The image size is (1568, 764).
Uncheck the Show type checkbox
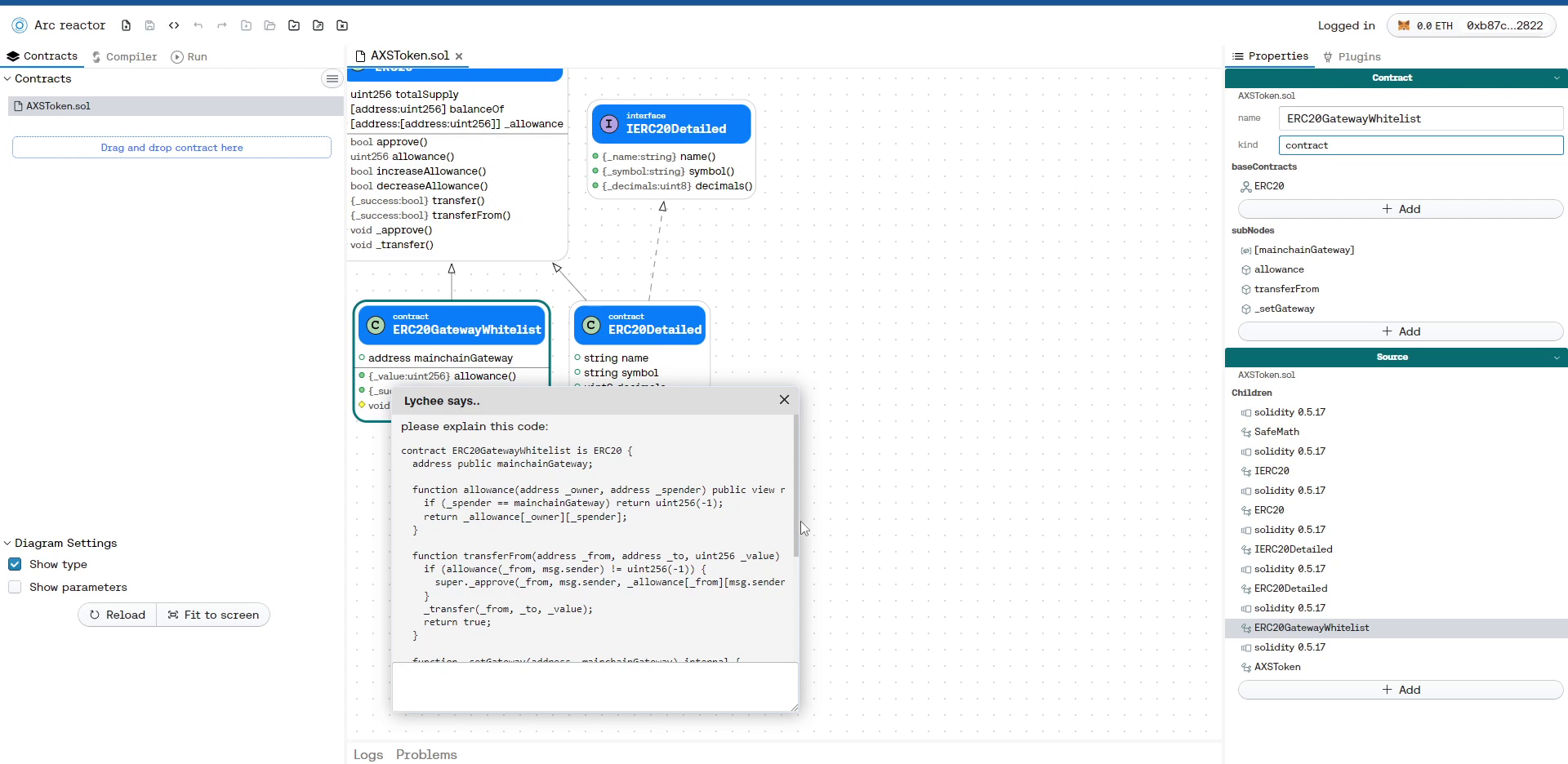click(x=15, y=564)
